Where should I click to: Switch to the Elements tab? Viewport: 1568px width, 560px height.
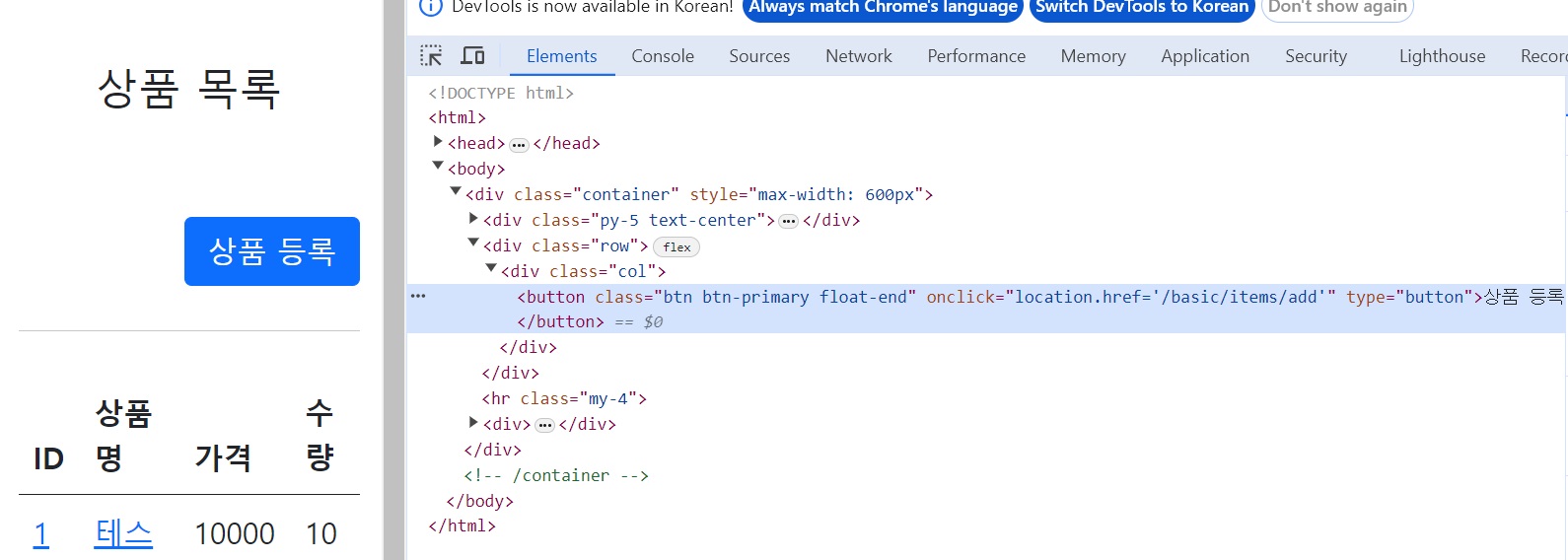pyautogui.click(x=562, y=56)
